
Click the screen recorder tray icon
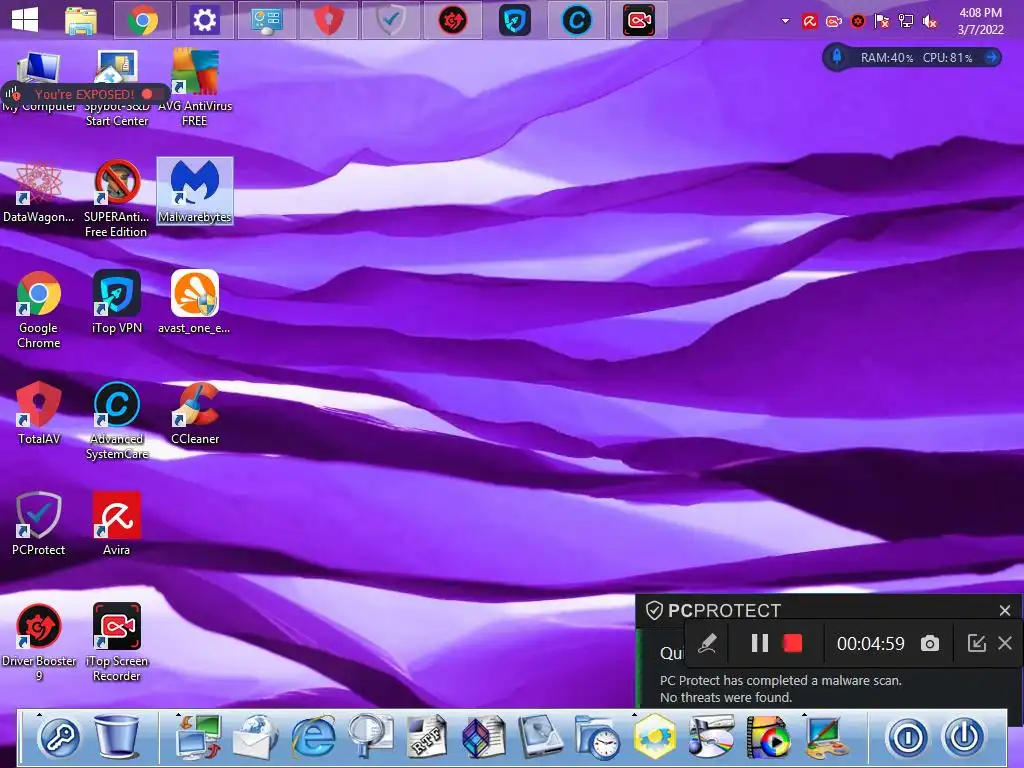[834, 22]
